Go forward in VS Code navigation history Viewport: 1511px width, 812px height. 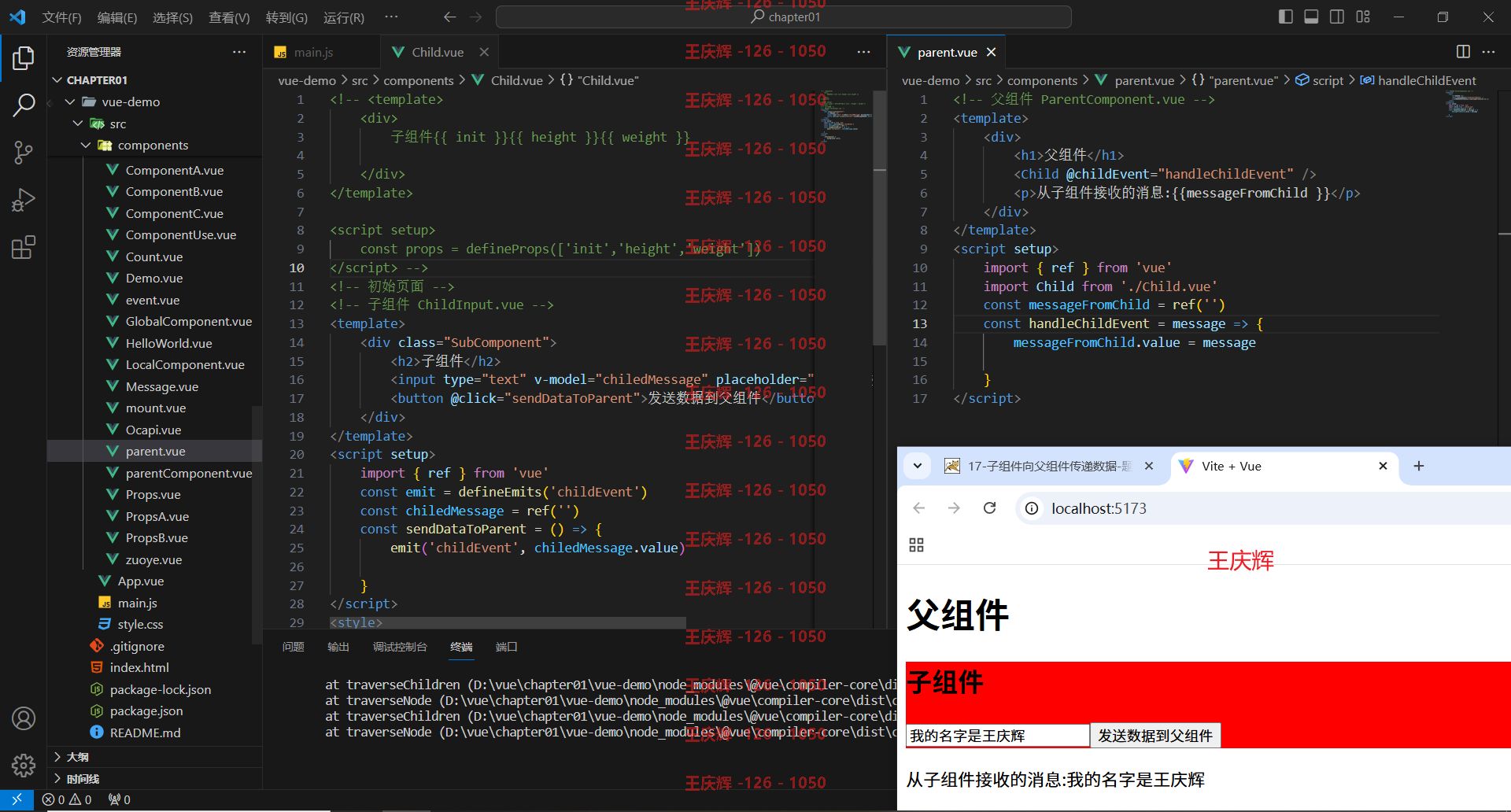coord(475,17)
